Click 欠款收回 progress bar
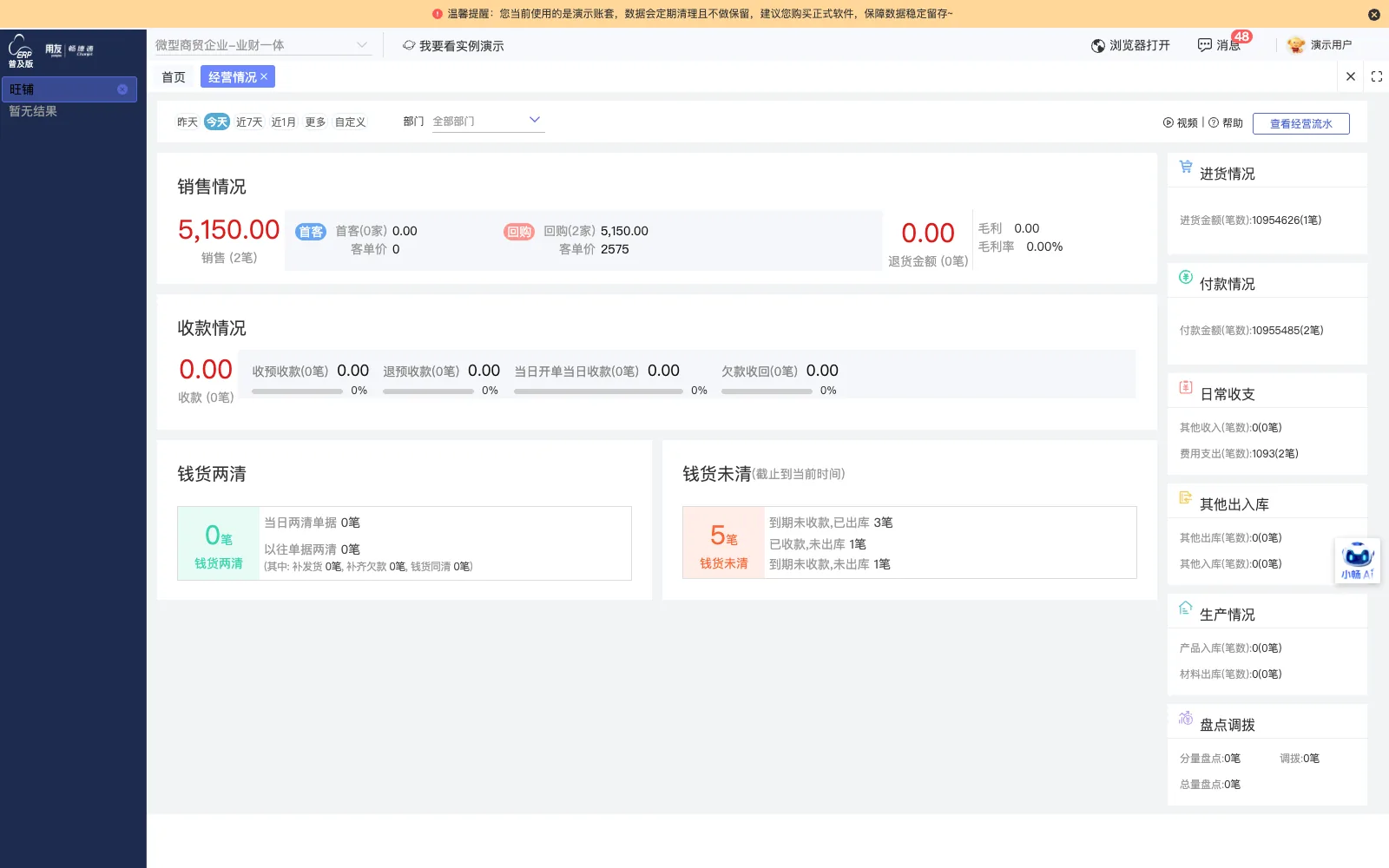 pyautogui.click(x=767, y=391)
